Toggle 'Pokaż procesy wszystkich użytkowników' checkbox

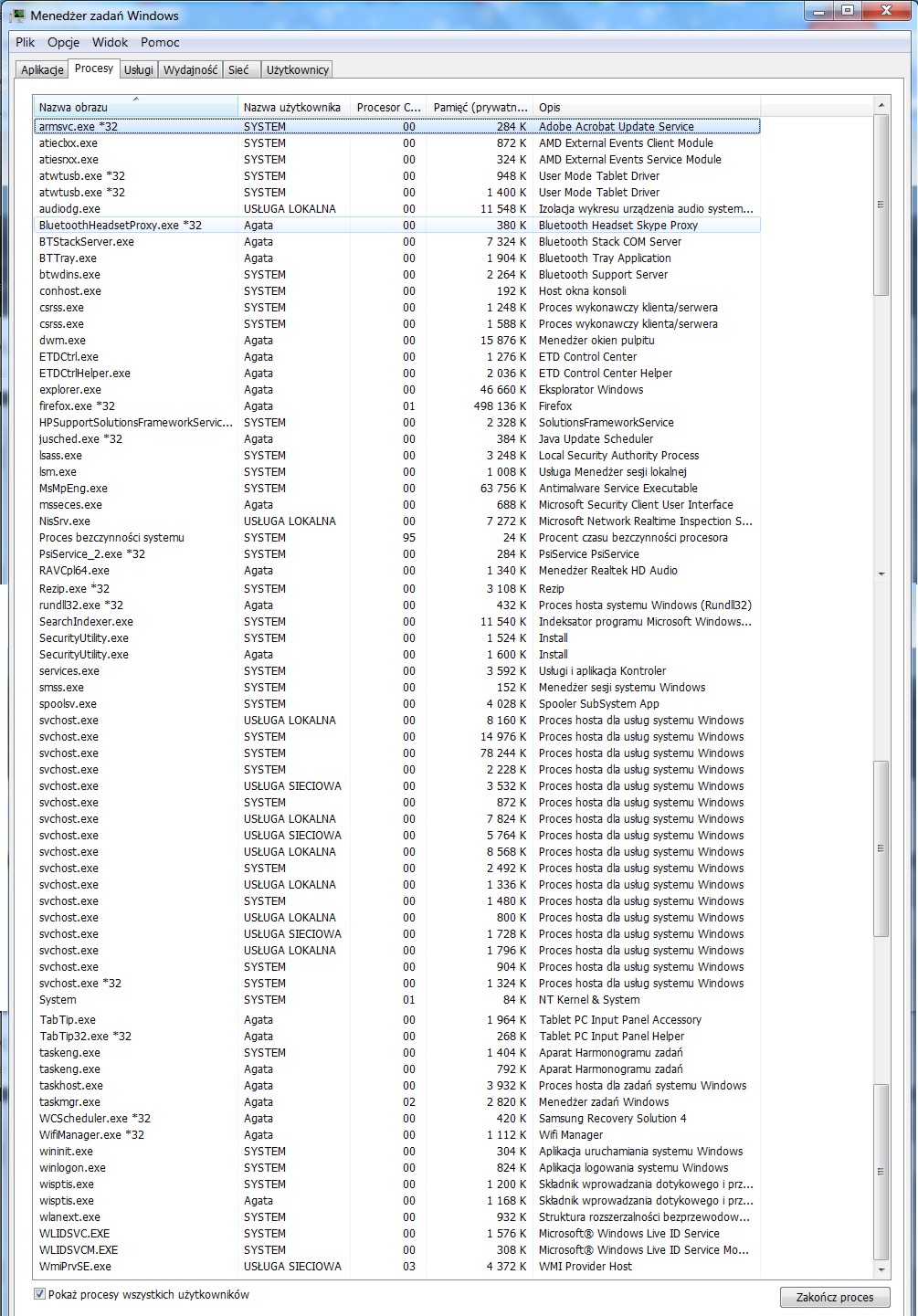39,1294
